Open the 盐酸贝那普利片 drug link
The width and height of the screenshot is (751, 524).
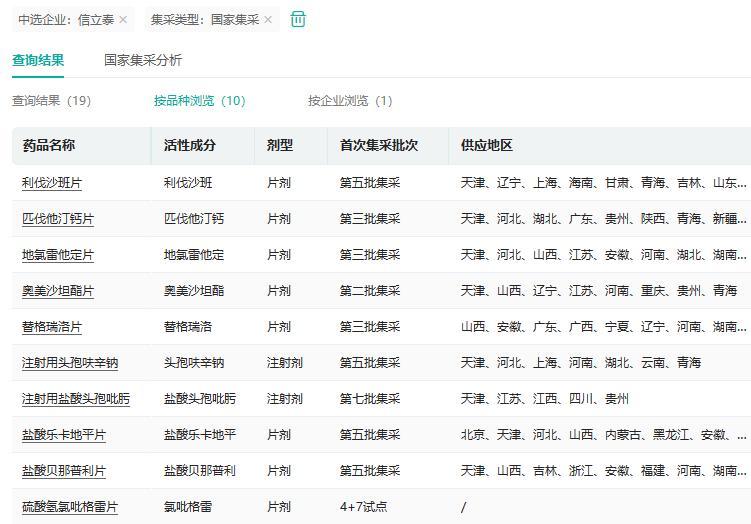[x=64, y=470]
